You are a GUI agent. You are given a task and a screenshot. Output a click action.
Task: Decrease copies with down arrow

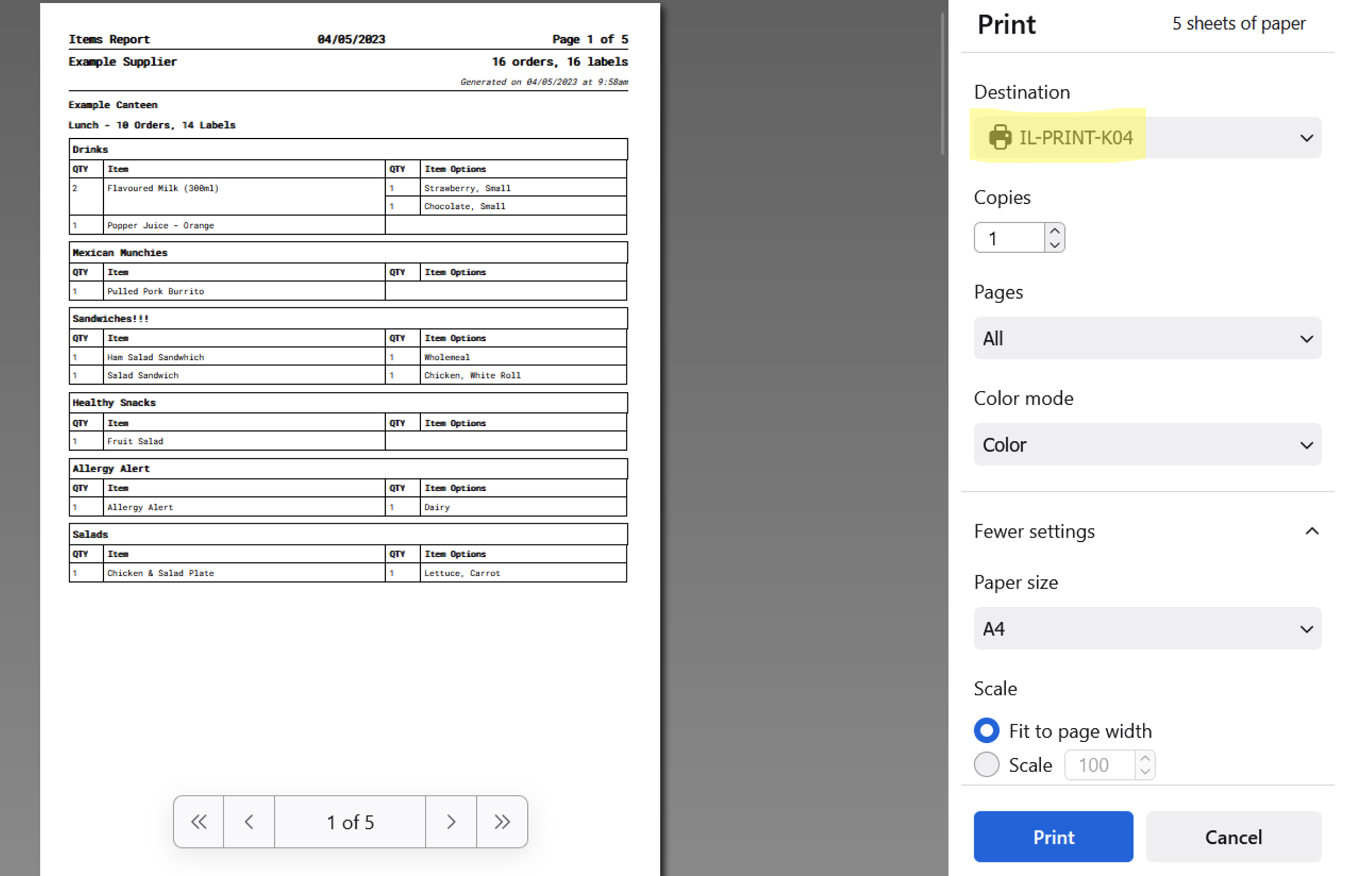pyautogui.click(x=1055, y=244)
